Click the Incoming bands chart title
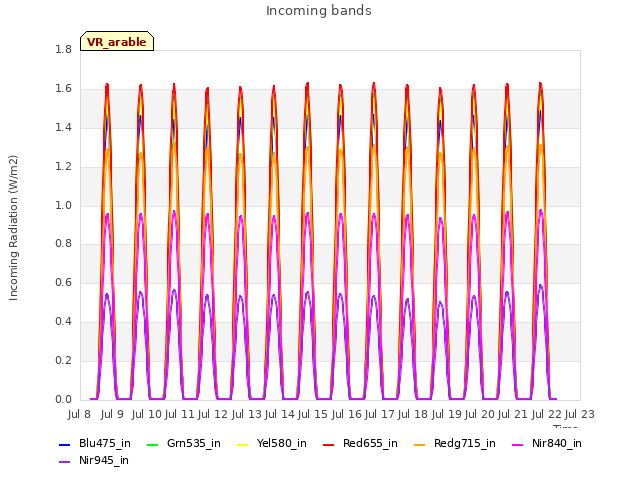The width and height of the screenshot is (640, 480). coord(319,11)
